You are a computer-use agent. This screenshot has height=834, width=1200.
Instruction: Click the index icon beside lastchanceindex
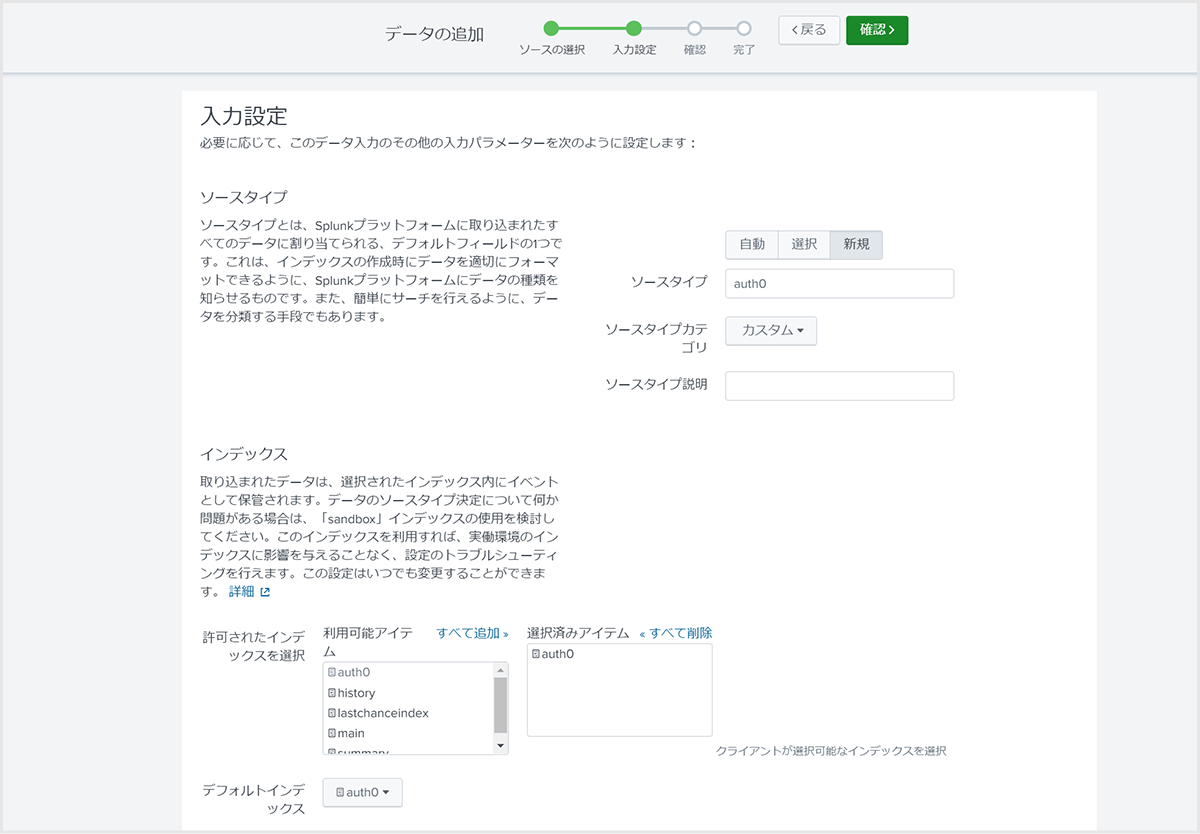[332, 713]
